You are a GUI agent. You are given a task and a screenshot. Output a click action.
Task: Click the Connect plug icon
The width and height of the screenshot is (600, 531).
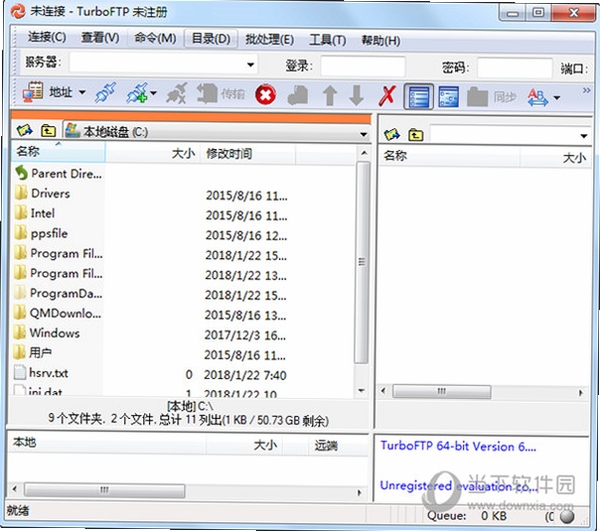pyautogui.click(x=106, y=93)
